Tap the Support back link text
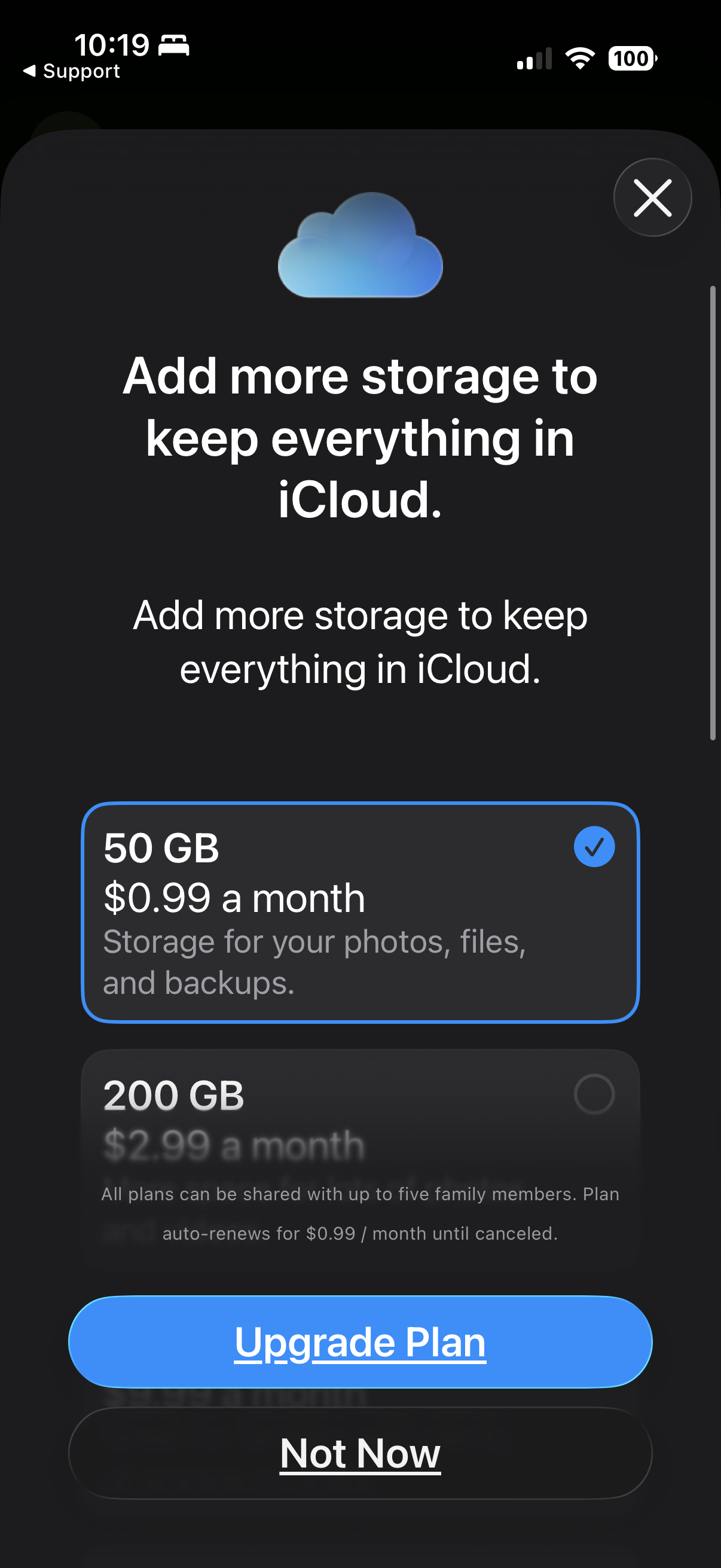721x1568 pixels. pos(81,71)
